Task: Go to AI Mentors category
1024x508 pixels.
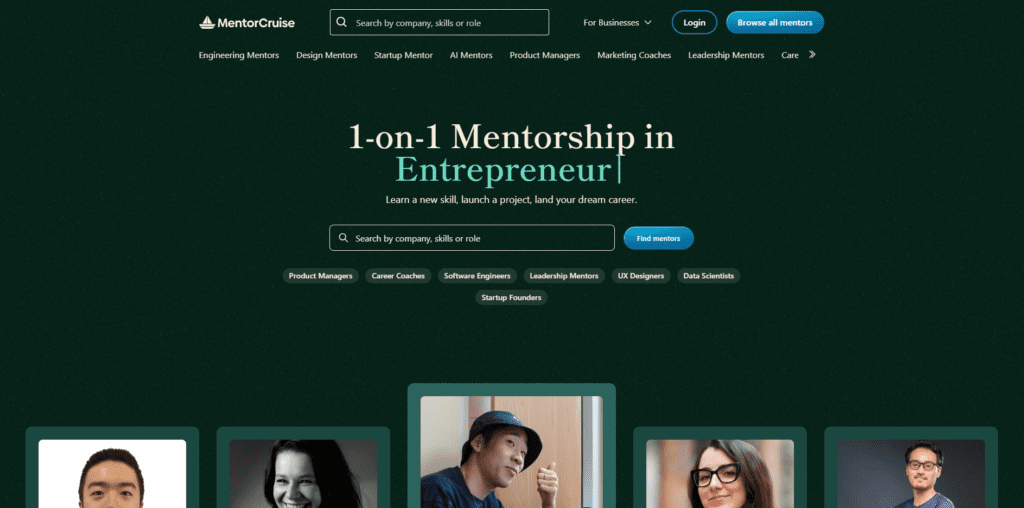Action: click(x=471, y=56)
